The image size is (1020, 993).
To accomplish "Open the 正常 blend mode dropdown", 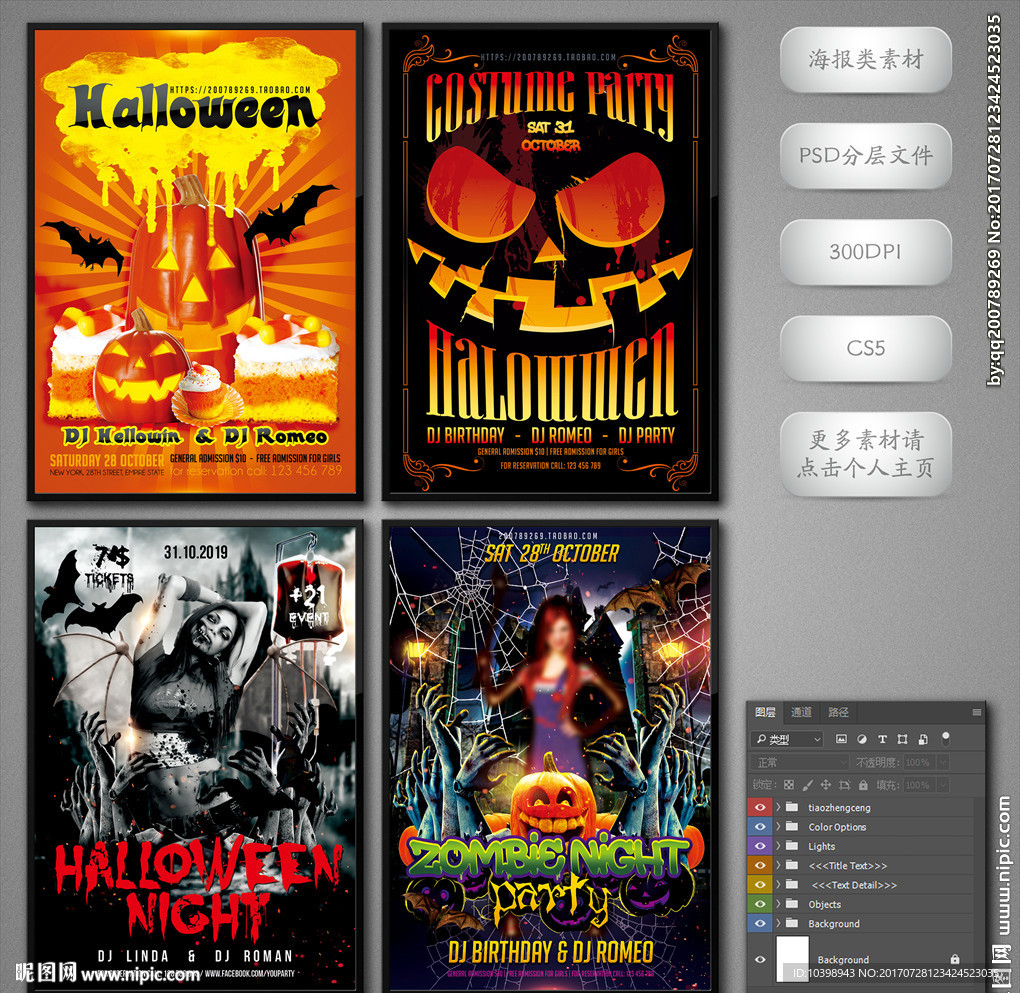I will pyautogui.click(x=799, y=762).
